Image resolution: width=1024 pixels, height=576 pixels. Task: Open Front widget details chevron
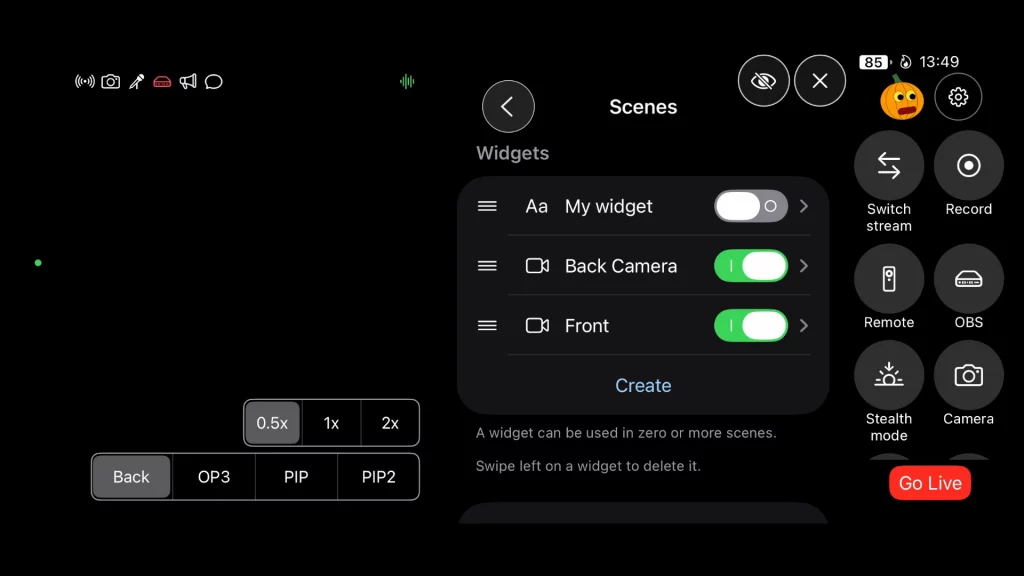pyautogui.click(x=804, y=326)
